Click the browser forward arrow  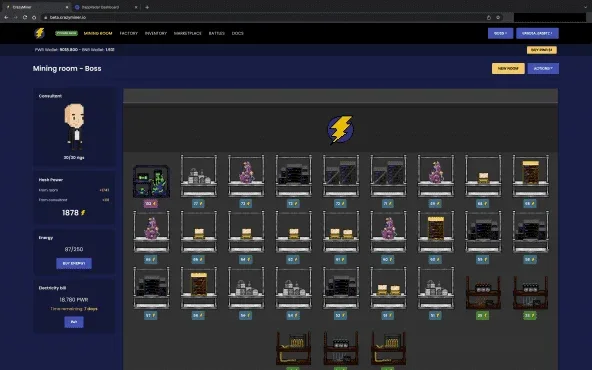coord(15,17)
